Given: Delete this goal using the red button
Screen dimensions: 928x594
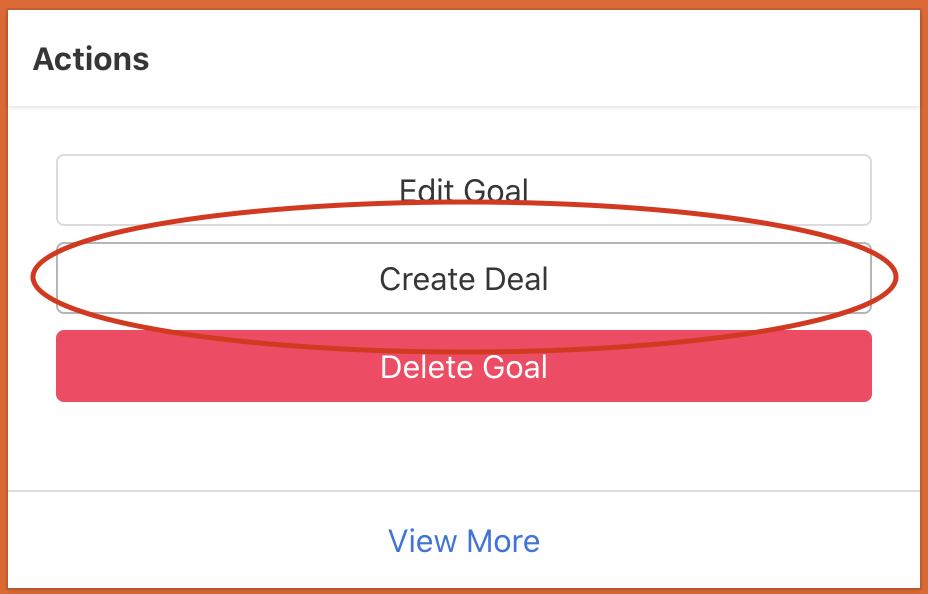Looking at the screenshot, I should [464, 367].
